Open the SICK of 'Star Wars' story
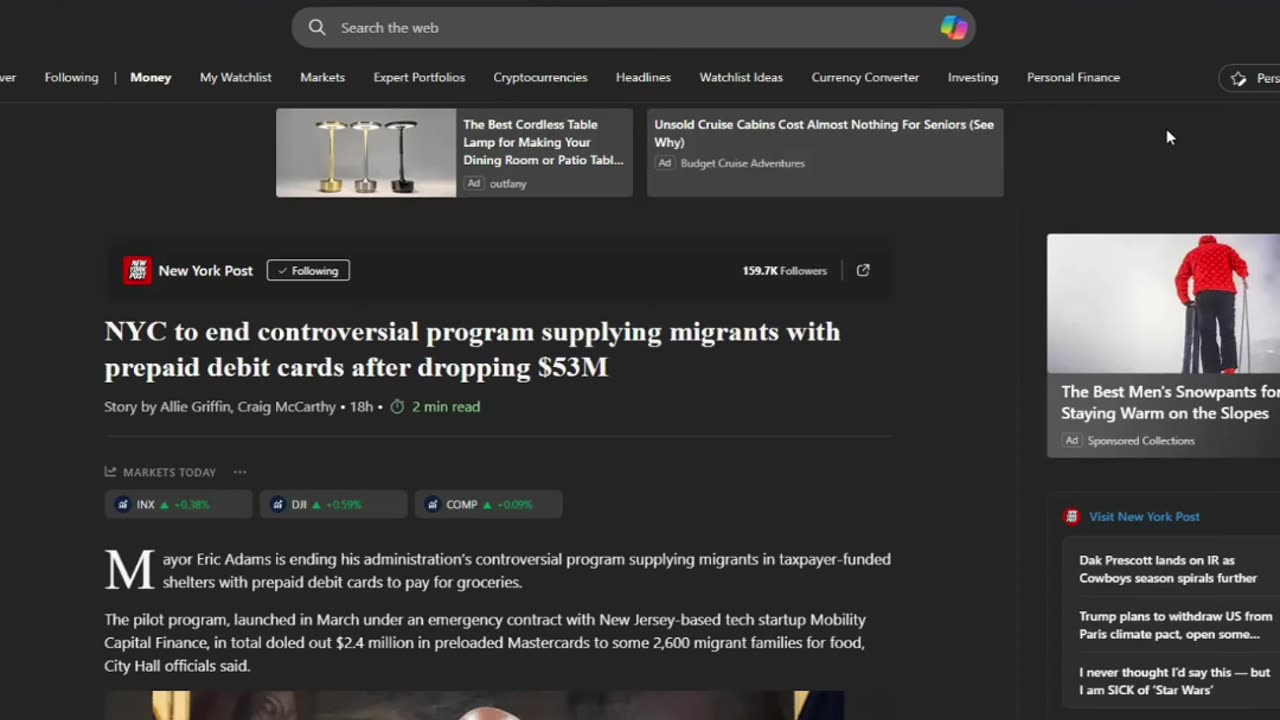Viewport: 1280px width, 720px height. (1174, 681)
